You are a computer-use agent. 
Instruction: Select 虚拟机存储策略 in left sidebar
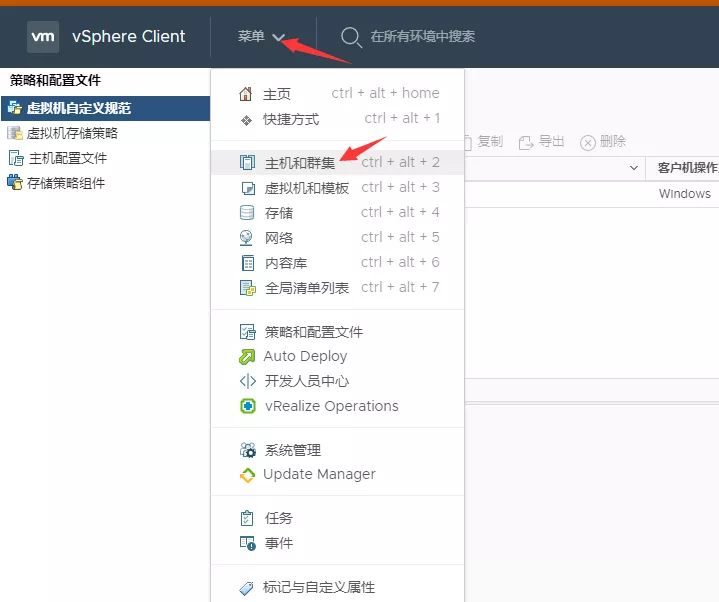click(72, 133)
